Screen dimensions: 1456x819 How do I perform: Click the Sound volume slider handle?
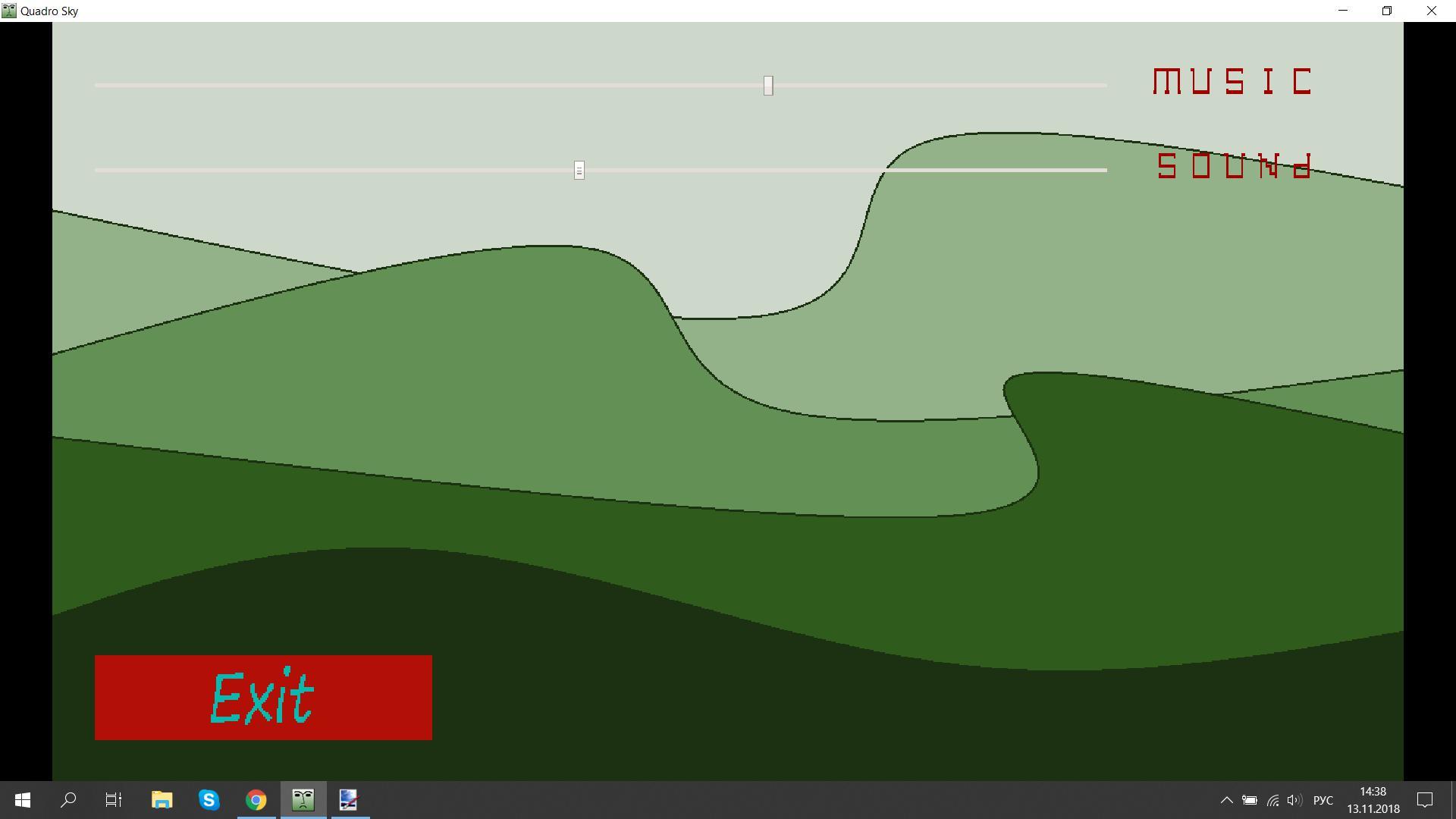[579, 170]
